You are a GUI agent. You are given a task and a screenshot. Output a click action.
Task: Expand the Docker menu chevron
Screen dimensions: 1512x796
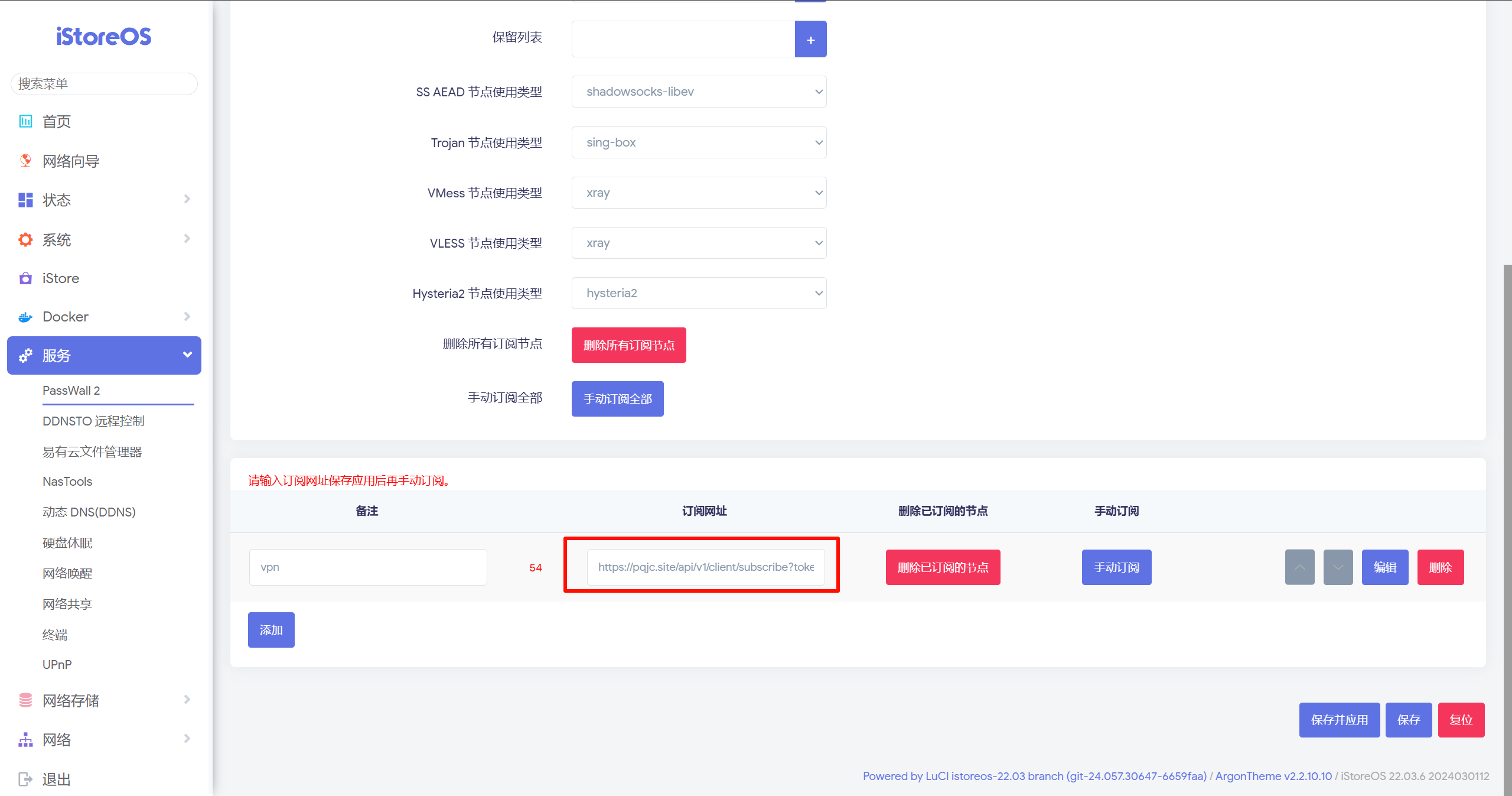[x=187, y=317]
